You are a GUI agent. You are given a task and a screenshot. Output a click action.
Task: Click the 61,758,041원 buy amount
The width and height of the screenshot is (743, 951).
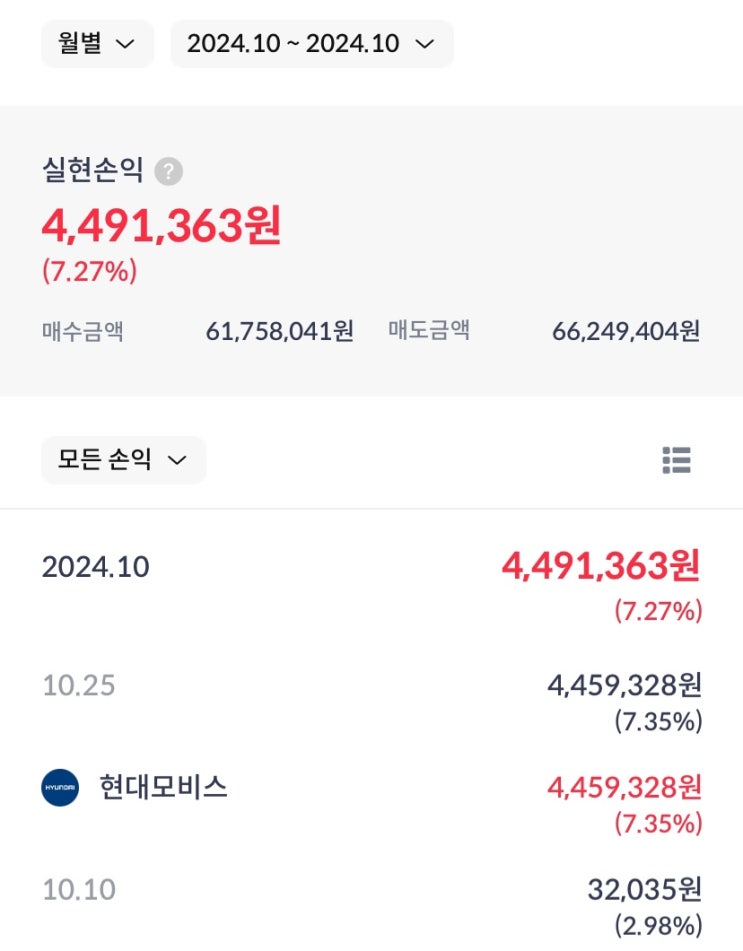[280, 331]
